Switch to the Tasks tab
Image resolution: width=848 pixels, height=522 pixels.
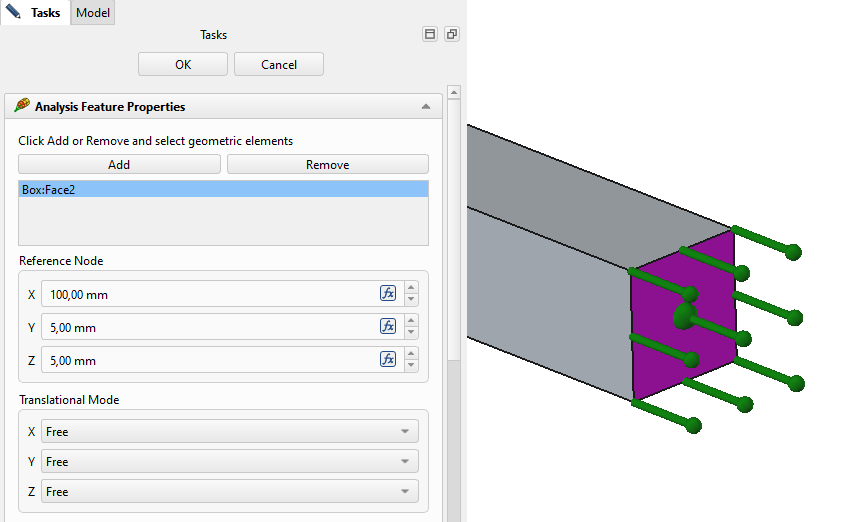pos(35,13)
